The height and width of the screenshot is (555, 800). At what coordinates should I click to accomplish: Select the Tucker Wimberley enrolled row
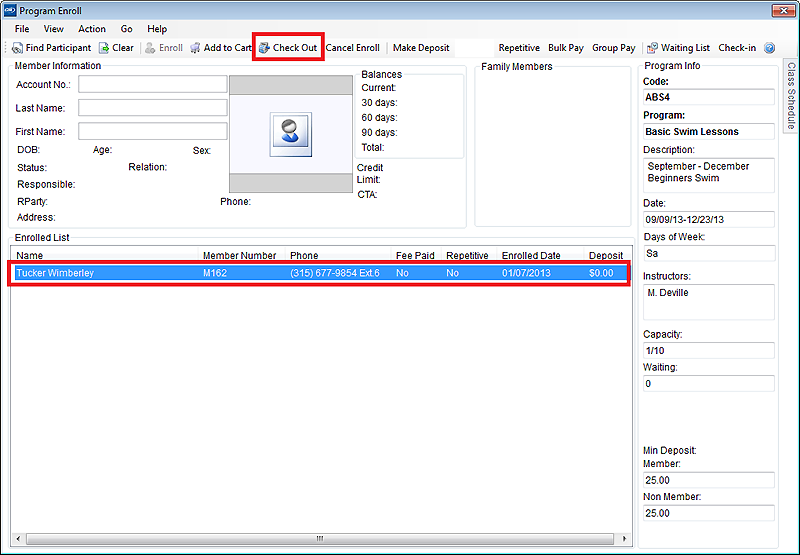click(320, 273)
